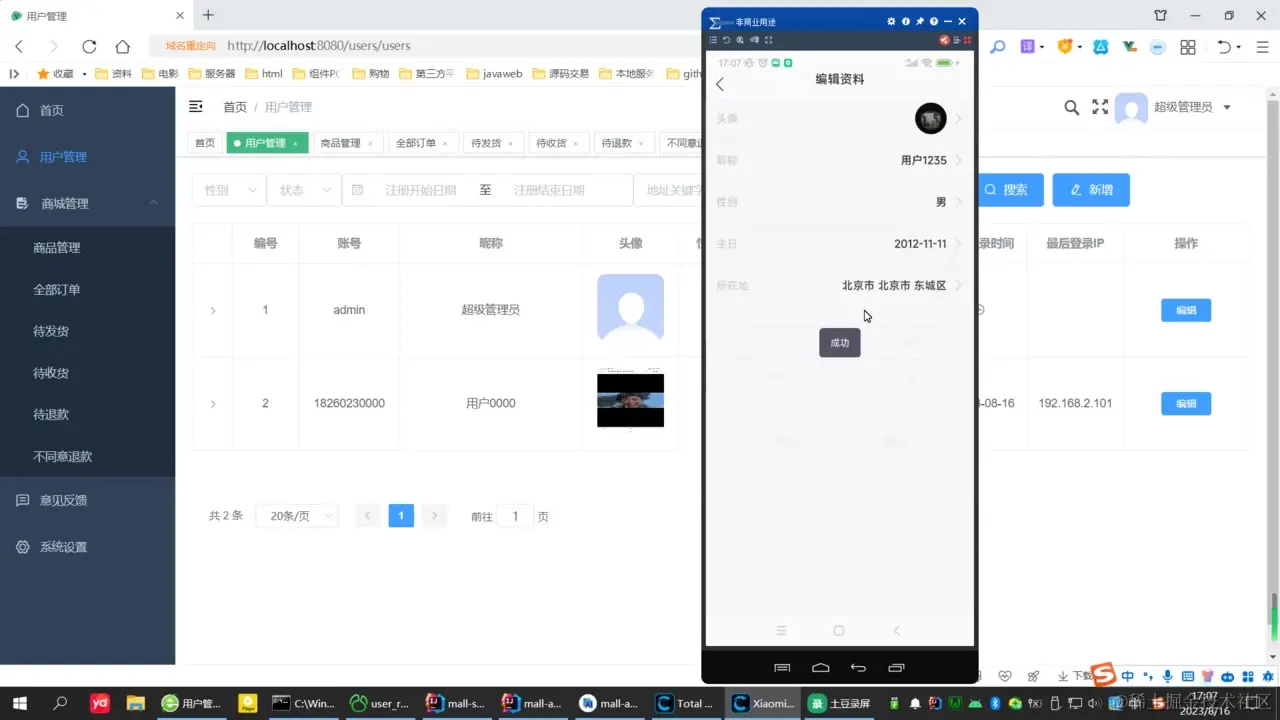Viewport: 1280px width, 720px height.
Task: Open 首页 in the sidebar
Action: (x=88, y=110)
